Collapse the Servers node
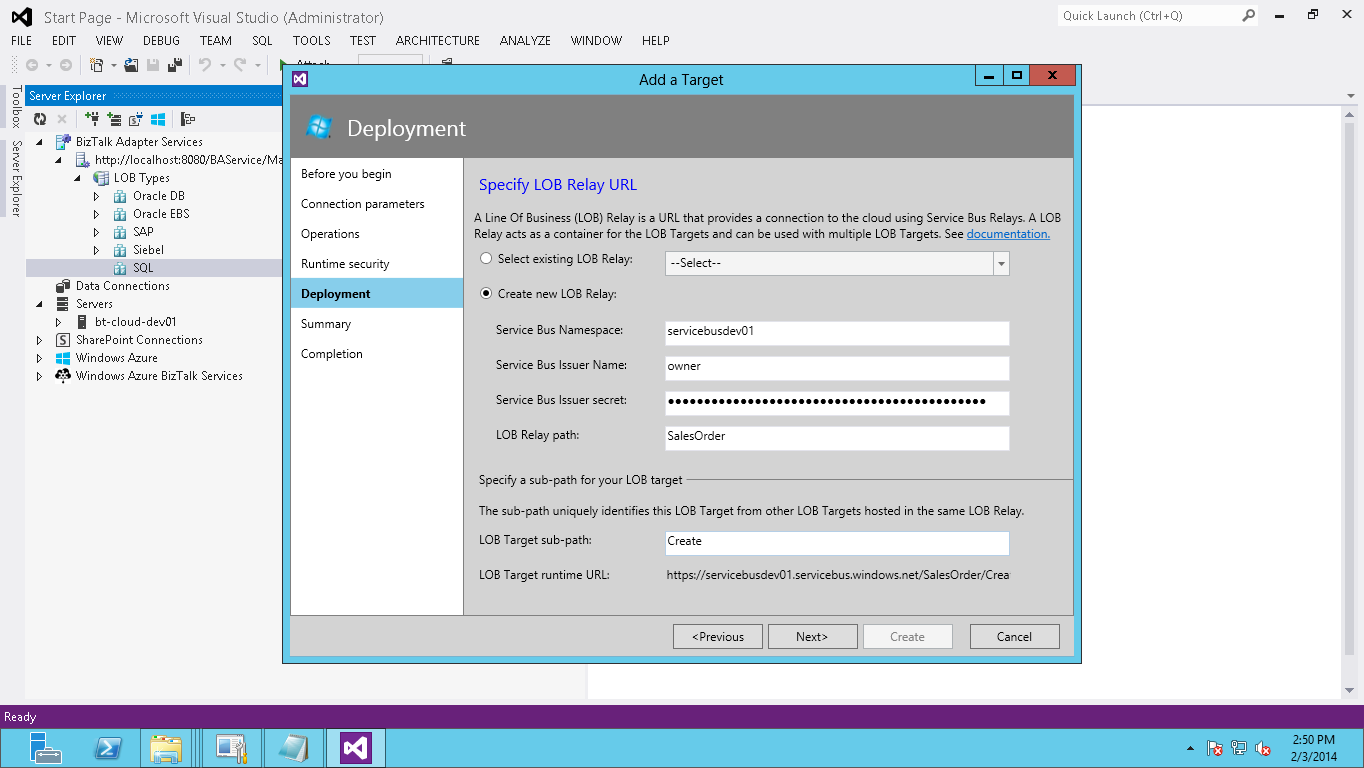Viewport: 1364px width, 768px height. 40,304
